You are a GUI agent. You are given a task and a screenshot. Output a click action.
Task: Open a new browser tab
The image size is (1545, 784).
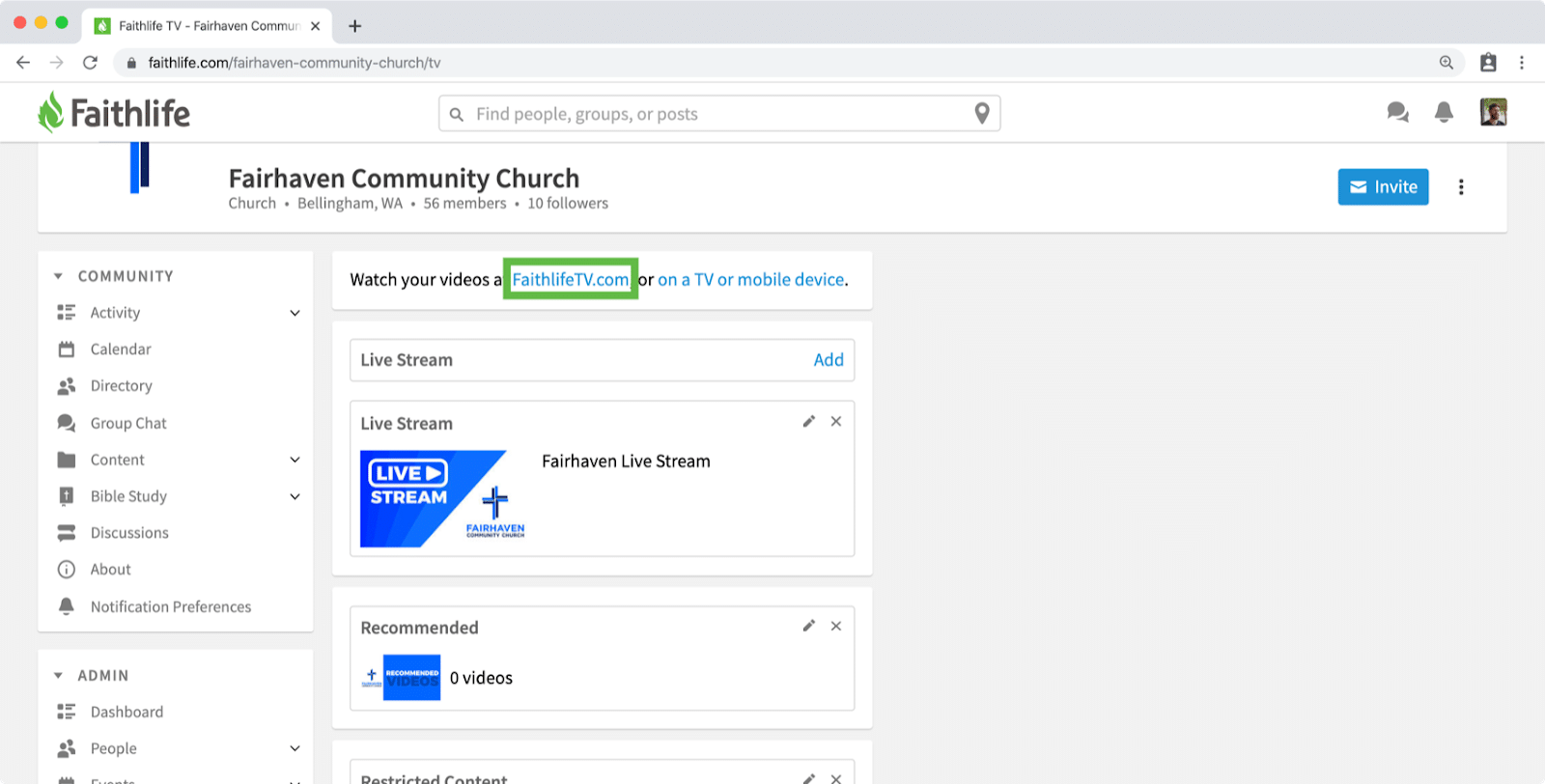point(355,26)
